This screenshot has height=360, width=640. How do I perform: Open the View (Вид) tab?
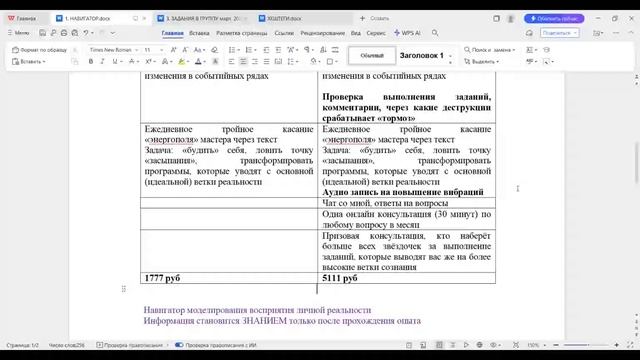pos(356,33)
